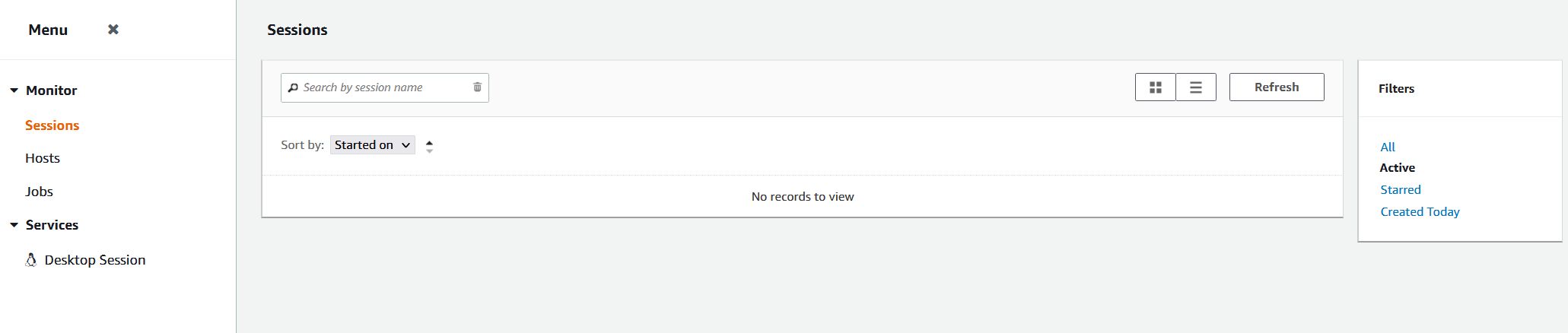
Task: Click the search magnifier icon
Action: point(293,87)
